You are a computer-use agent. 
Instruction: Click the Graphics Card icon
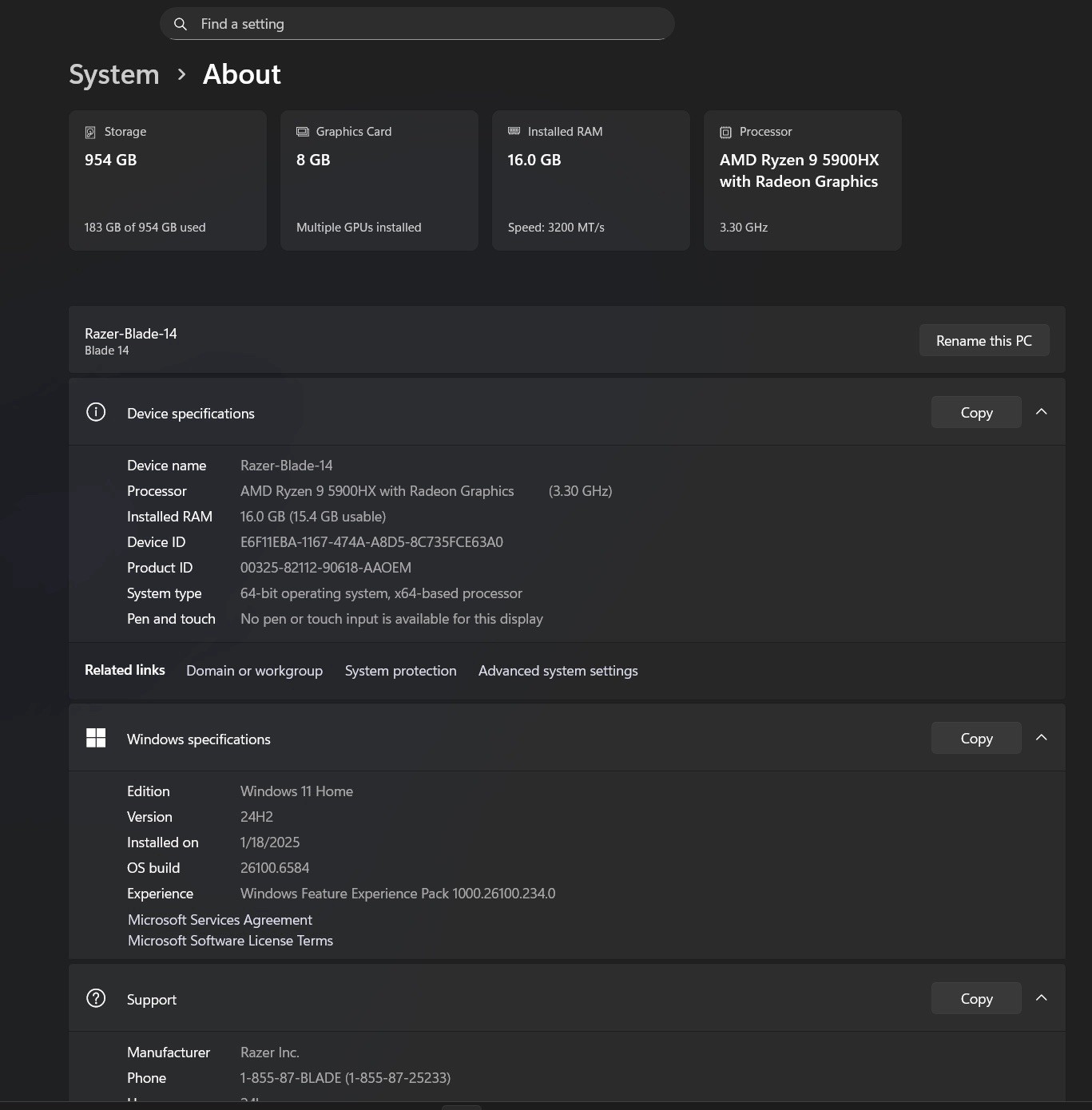303,132
